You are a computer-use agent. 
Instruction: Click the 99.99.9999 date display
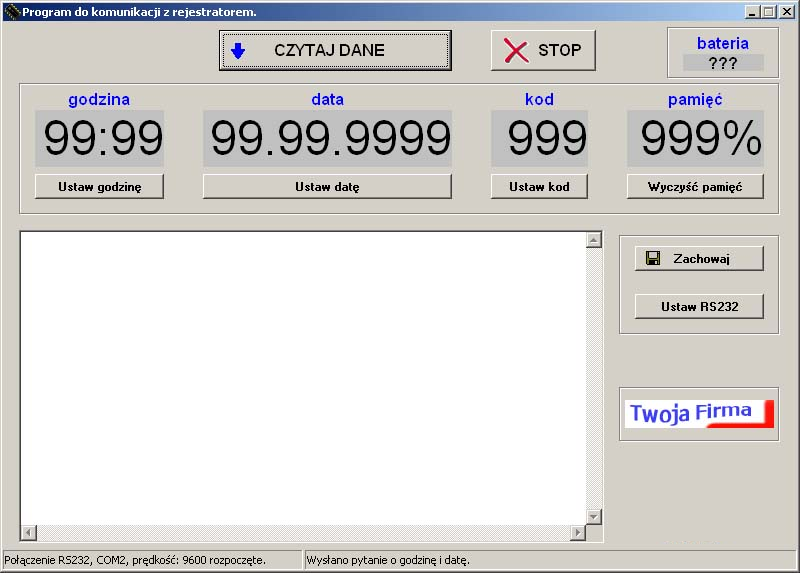tap(327, 138)
